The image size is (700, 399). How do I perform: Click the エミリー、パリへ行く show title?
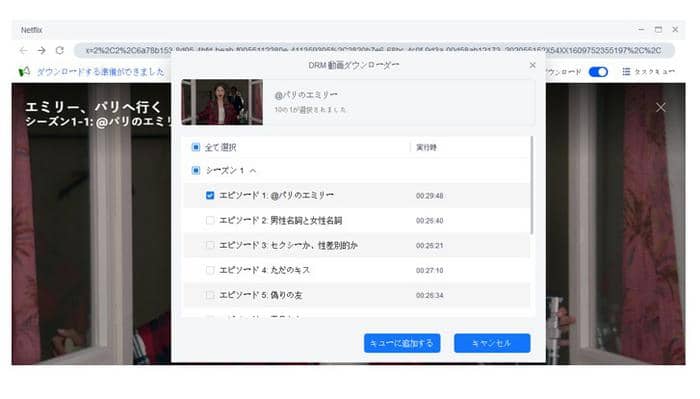93,107
